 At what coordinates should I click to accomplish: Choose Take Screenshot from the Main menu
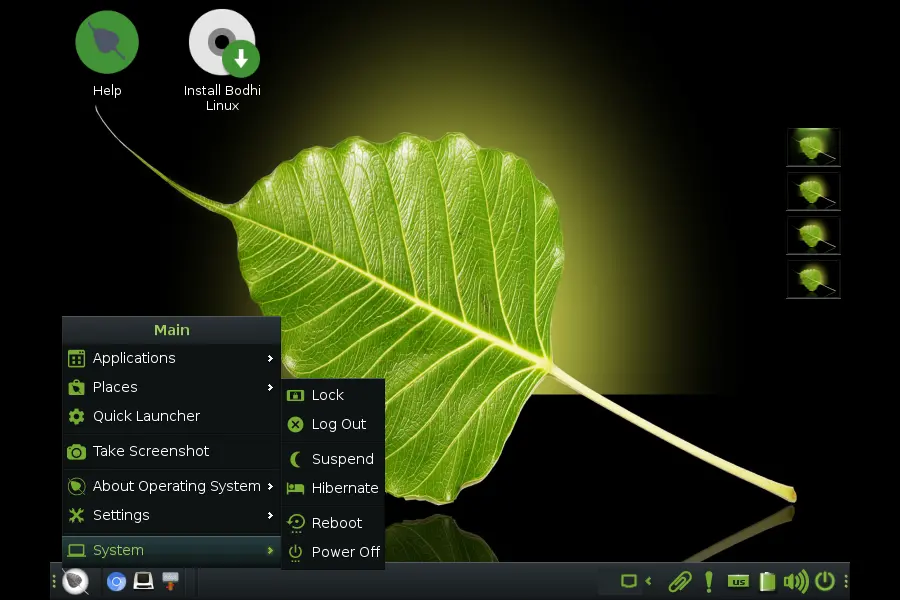tap(171, 451)
